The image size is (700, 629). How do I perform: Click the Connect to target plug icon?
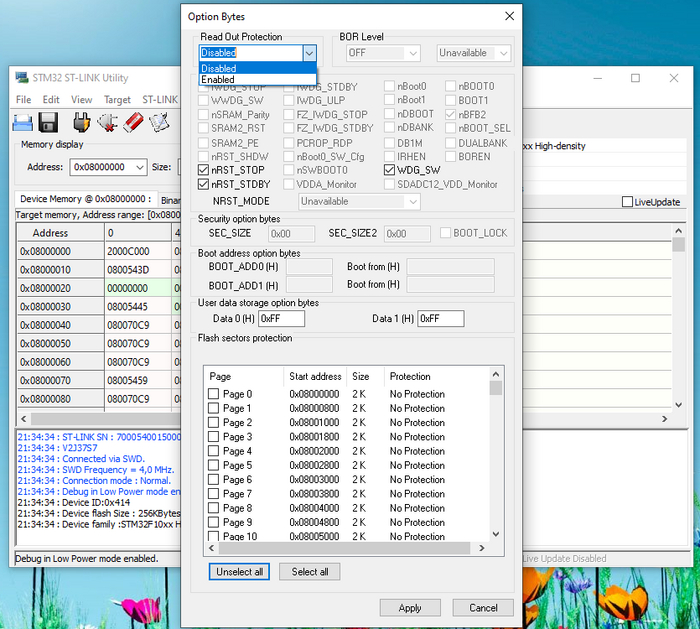(x=82, y=122)
